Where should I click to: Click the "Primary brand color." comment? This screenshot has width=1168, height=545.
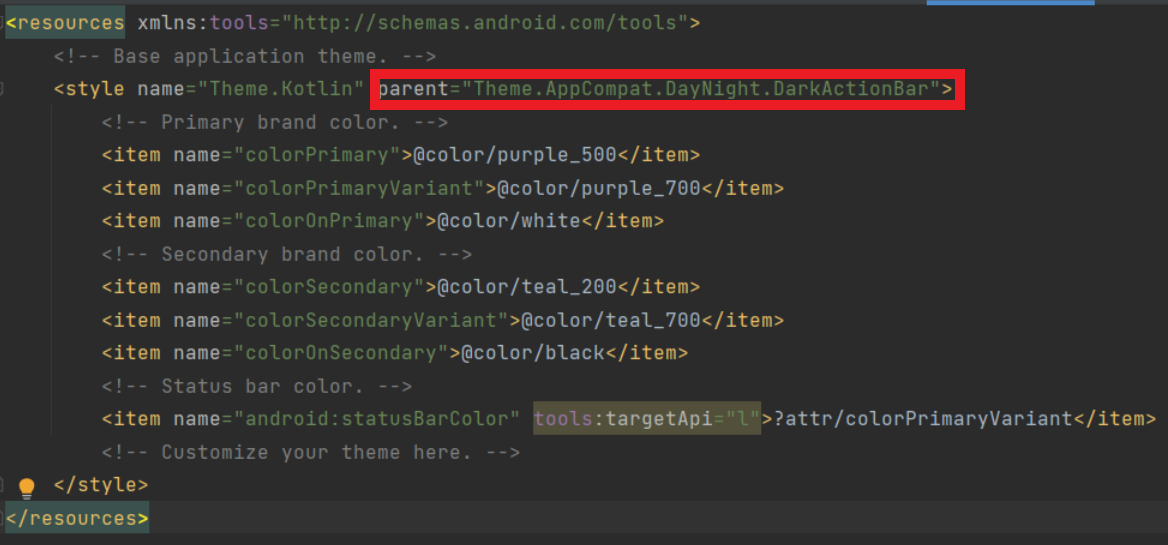[x=275, y=122]
